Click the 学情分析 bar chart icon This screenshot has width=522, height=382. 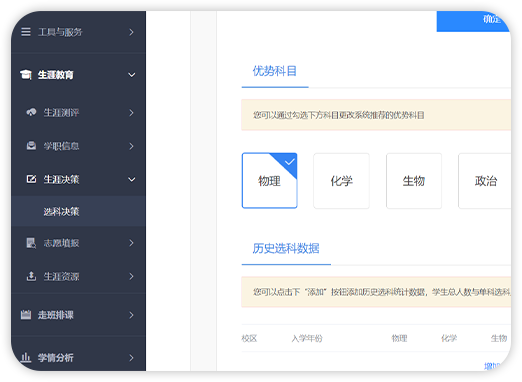click(26, 357)
